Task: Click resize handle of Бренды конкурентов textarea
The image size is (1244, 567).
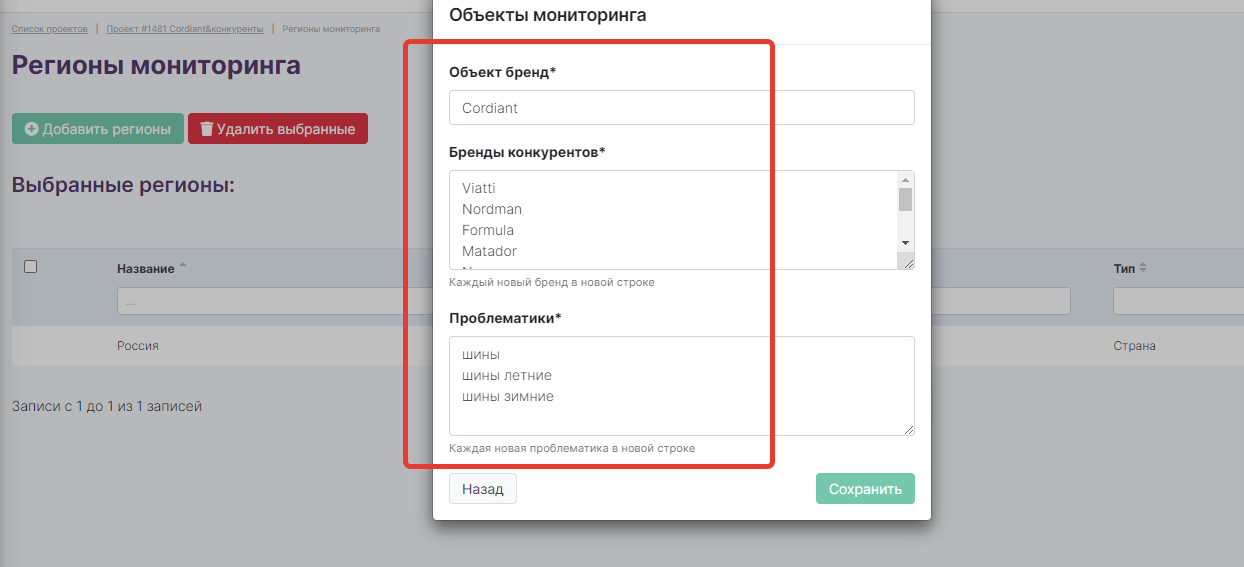Action: pyautogui.click(x=906, y=262)
